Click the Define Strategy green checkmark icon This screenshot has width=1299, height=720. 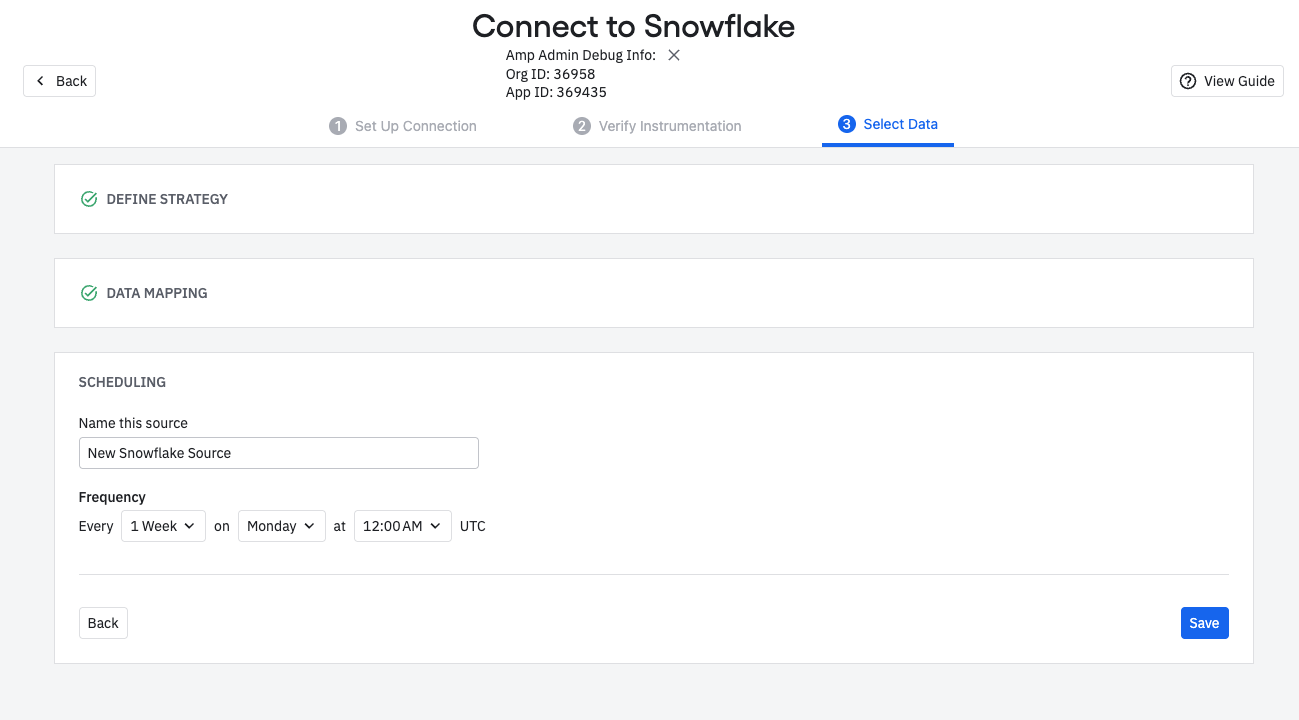tap(89, 199)
